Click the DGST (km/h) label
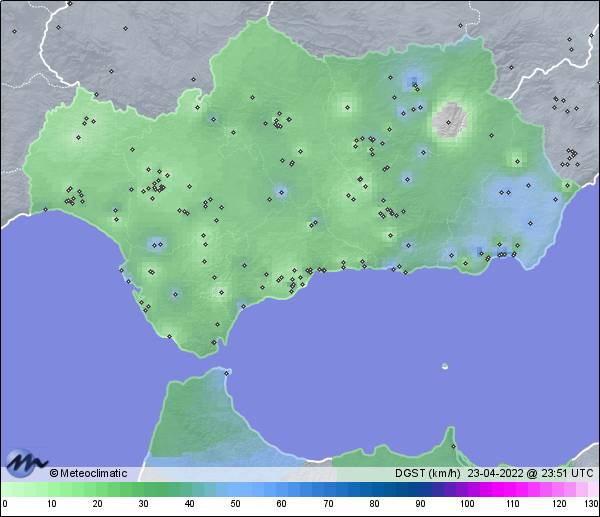Viewport: 600px width, 517px height. 428,473
